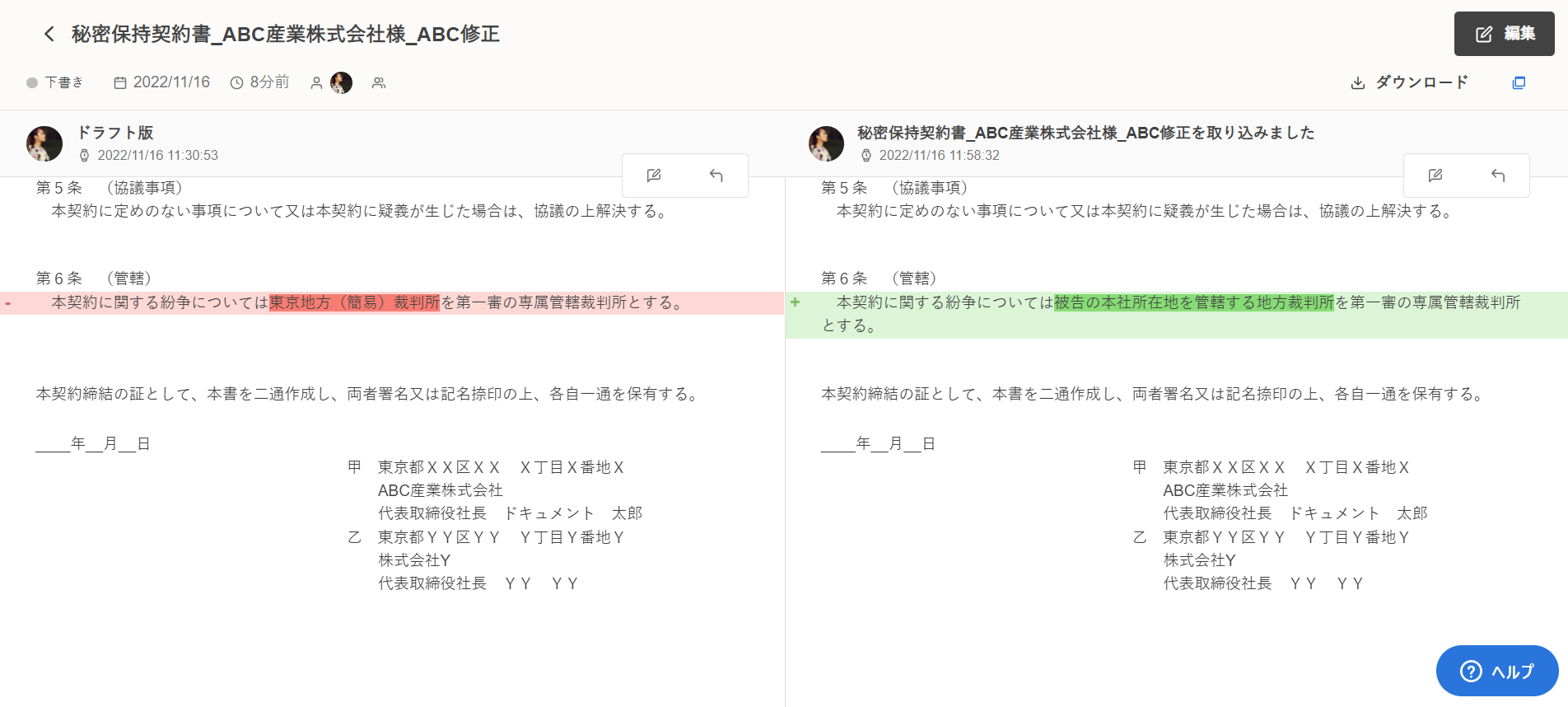Click the revert arrow on left draft panel
This screenshot has height=707, width=1568.
point(716,176)
